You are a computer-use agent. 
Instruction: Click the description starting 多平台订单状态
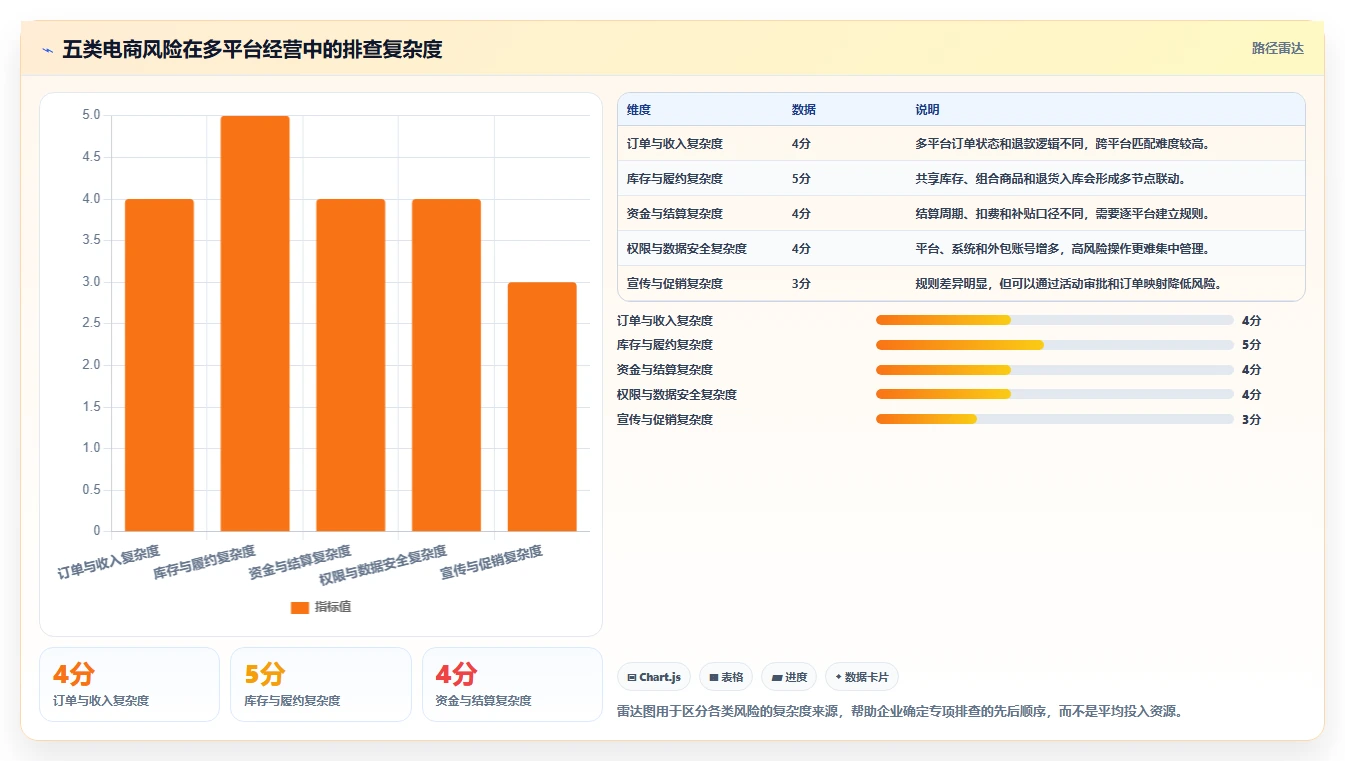click(1064, 144)
